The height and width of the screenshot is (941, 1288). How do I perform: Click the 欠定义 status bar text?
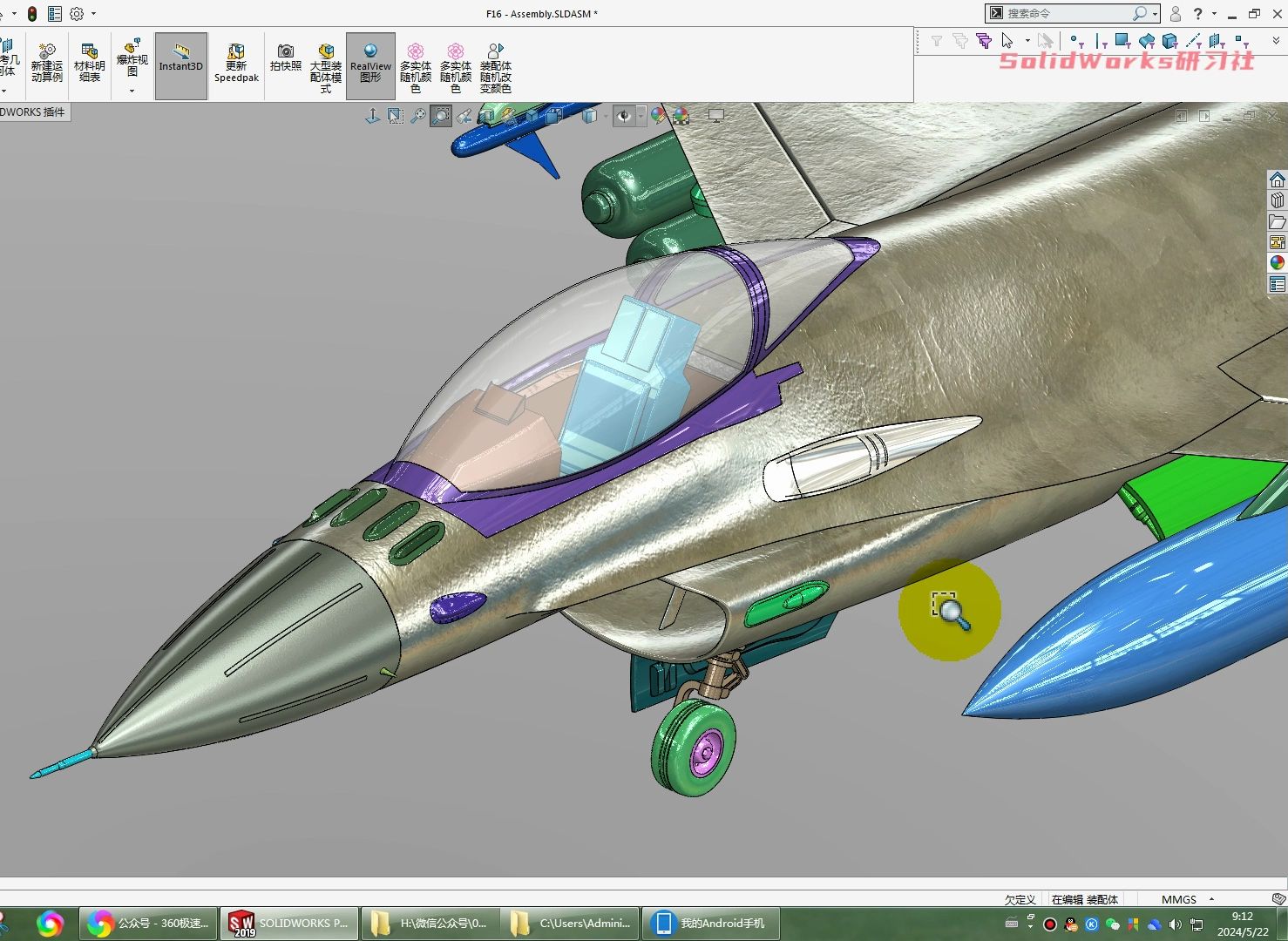pos(1020,899)
